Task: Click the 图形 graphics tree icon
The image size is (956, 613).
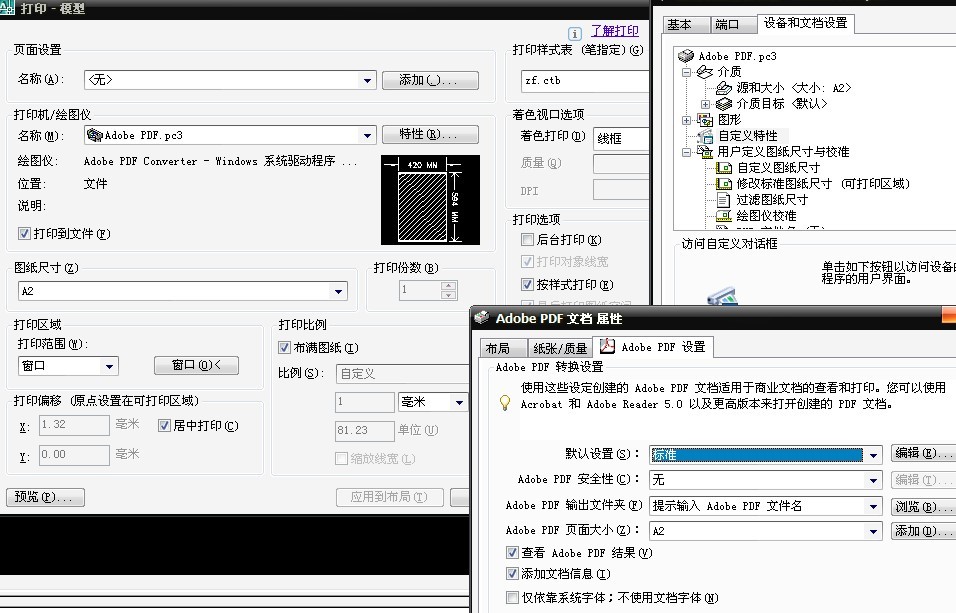Action: [705, 120]
